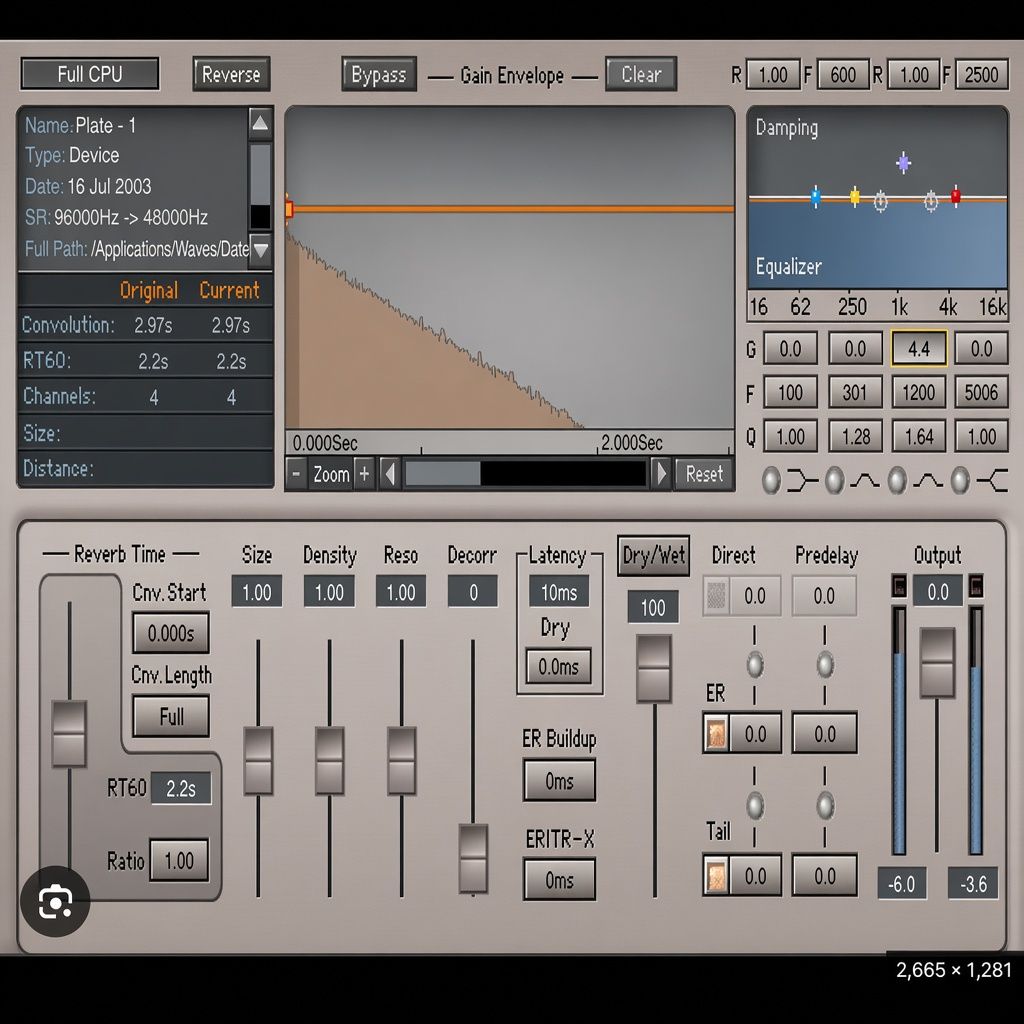Image resolution: width=1024 pixels, height=1024 pixels.
Task: Select the orange gain envelope start handle
Action: tap(288, 209)
